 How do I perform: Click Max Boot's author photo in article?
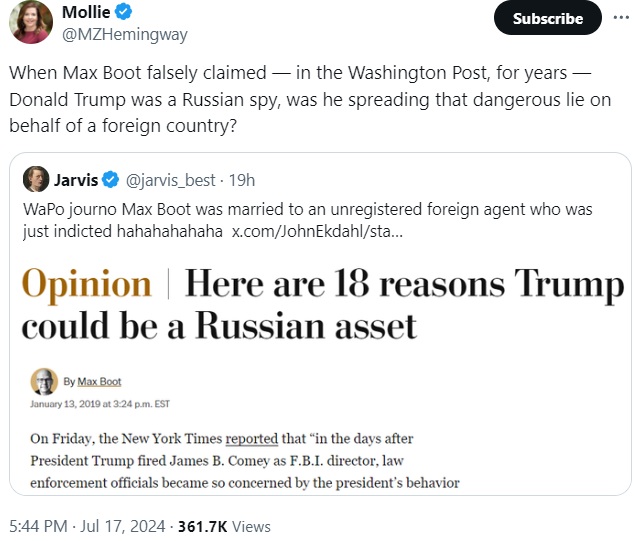(x=43, y=381)
